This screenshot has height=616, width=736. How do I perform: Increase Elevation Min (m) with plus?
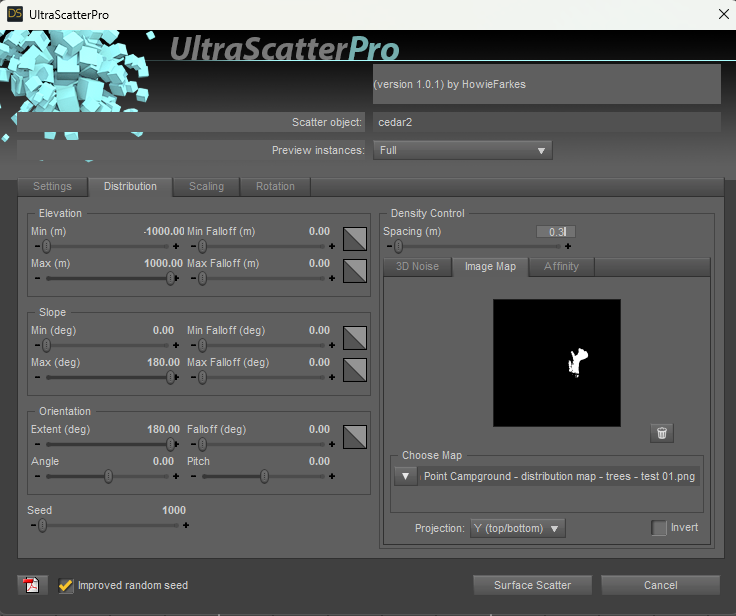(176, 246)
